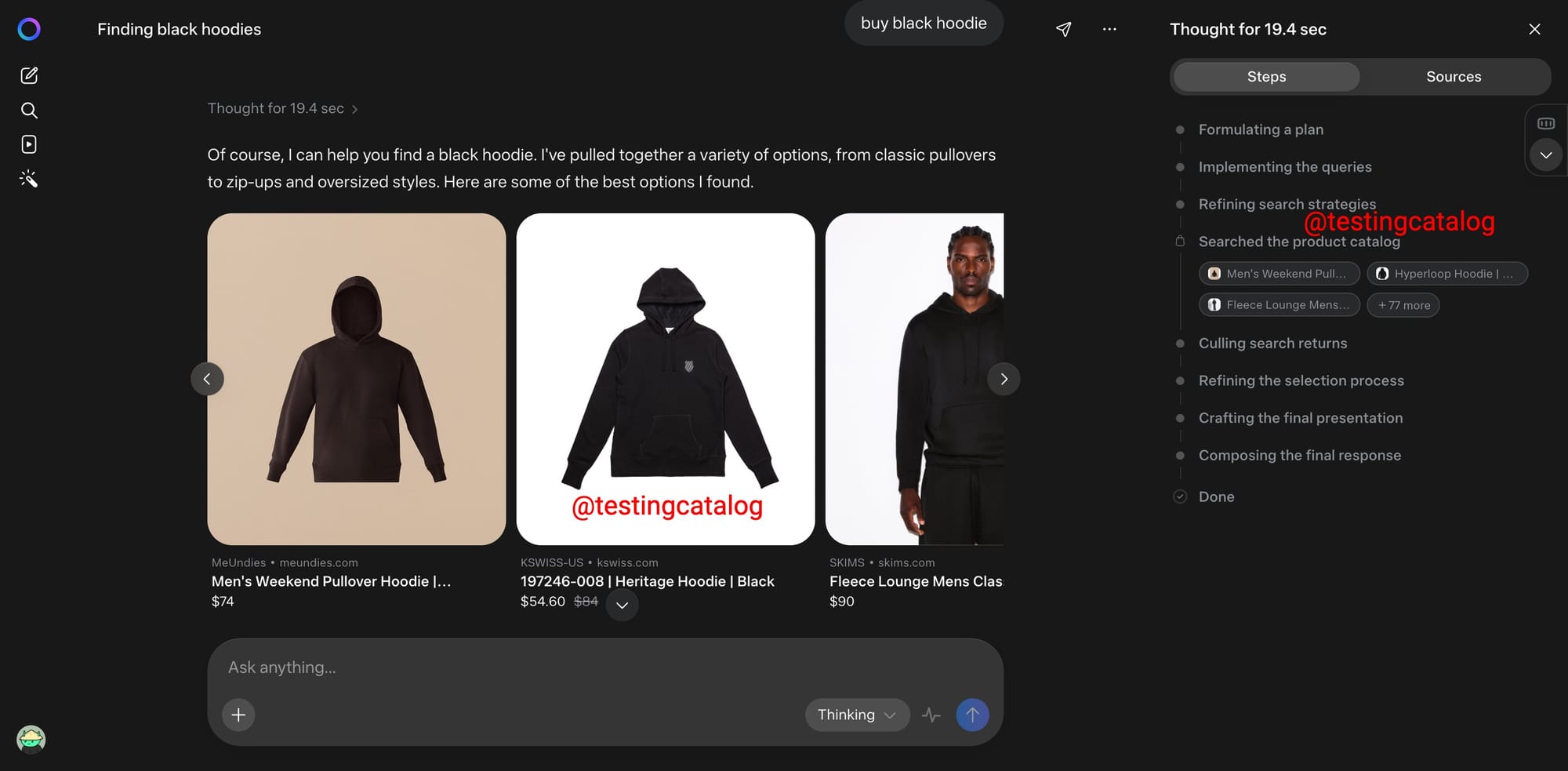Click the MeUndies hoodie product image
The height and width of the screenshot is (771, 1568).
tap(356, 379)
